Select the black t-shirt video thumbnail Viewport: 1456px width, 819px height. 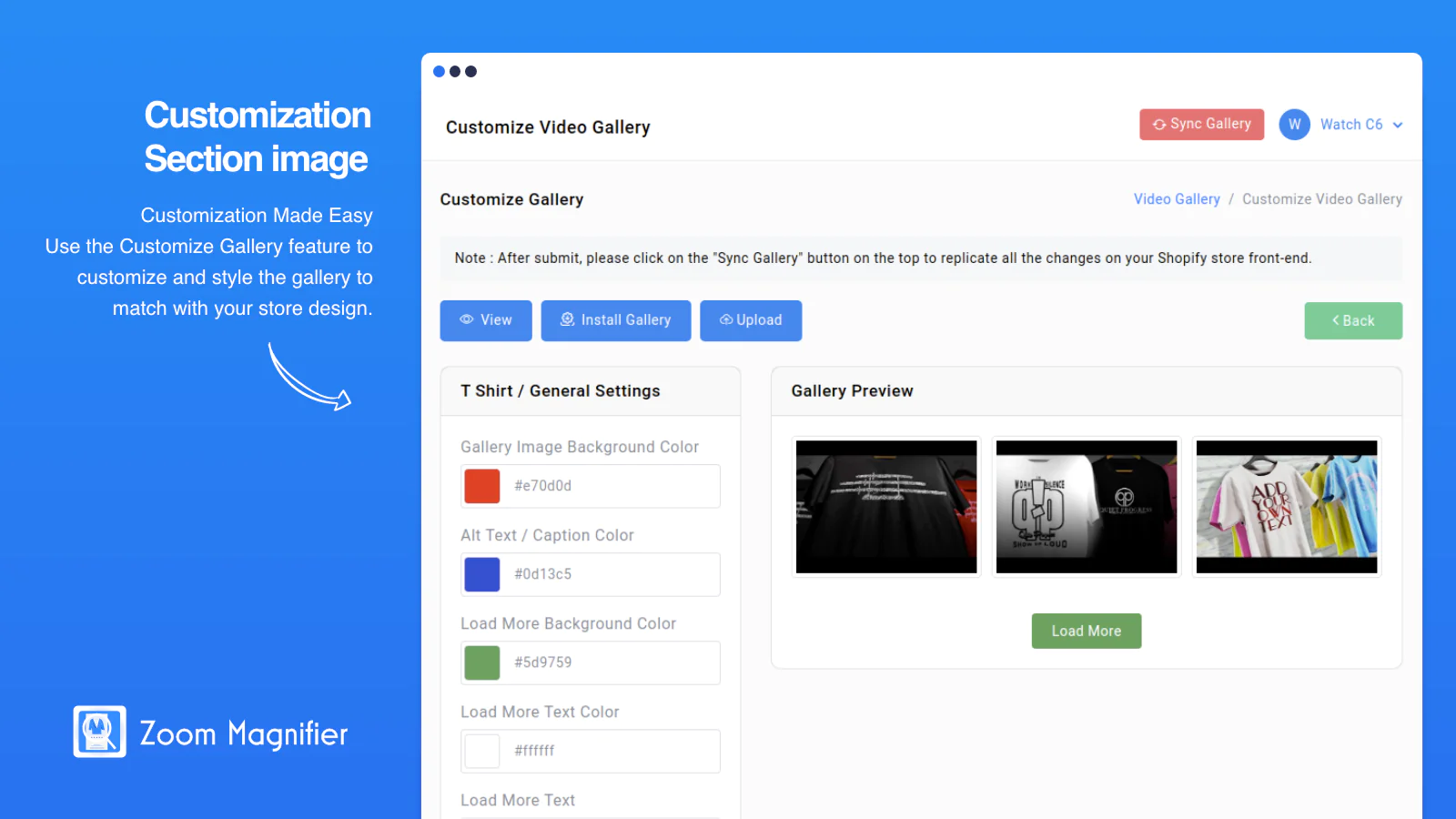(886, 507)
